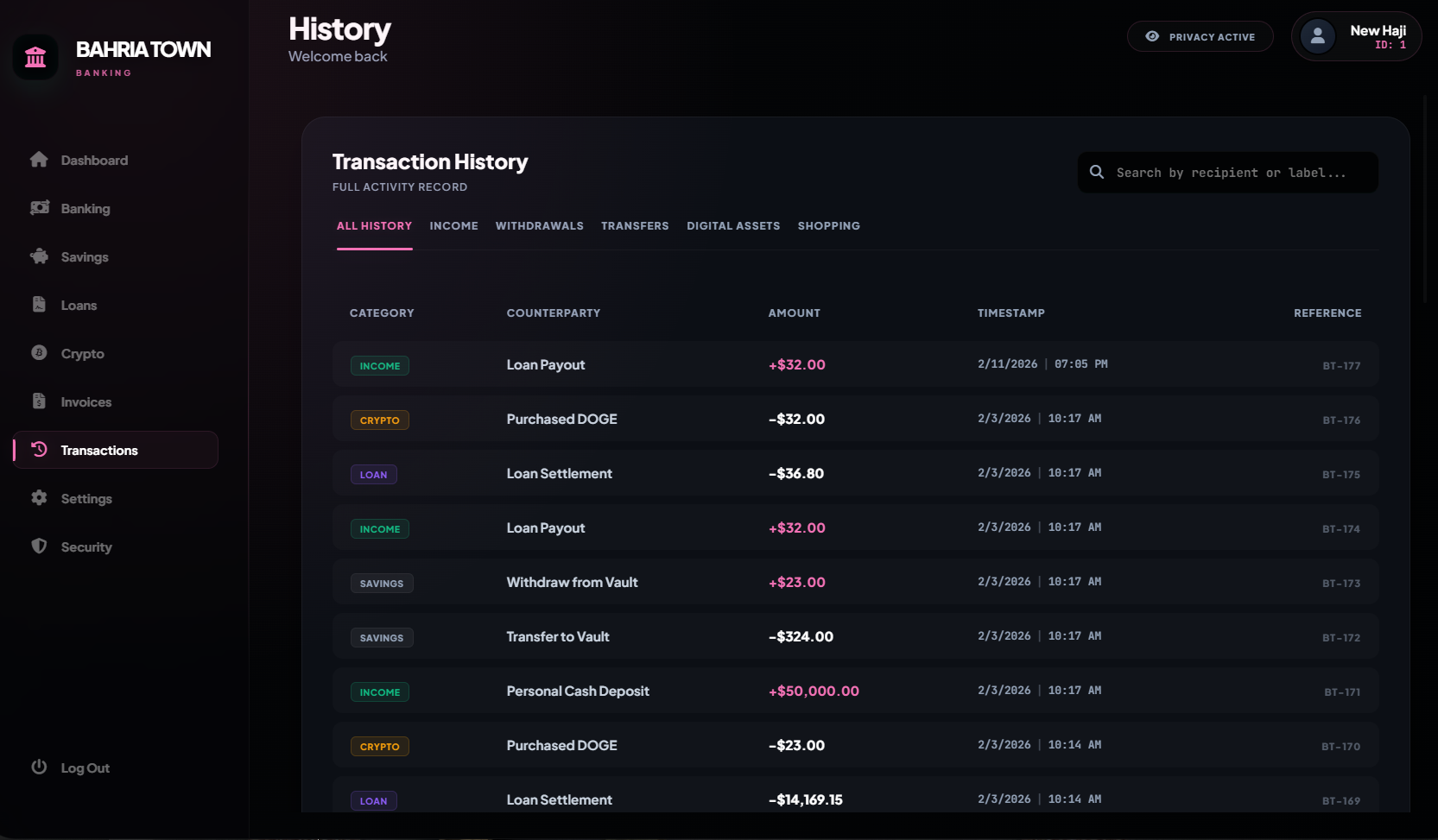The height and width of the screenshot is (840, 1438).
Task: Click the search by recipient field
Action: pos(1227,173)
